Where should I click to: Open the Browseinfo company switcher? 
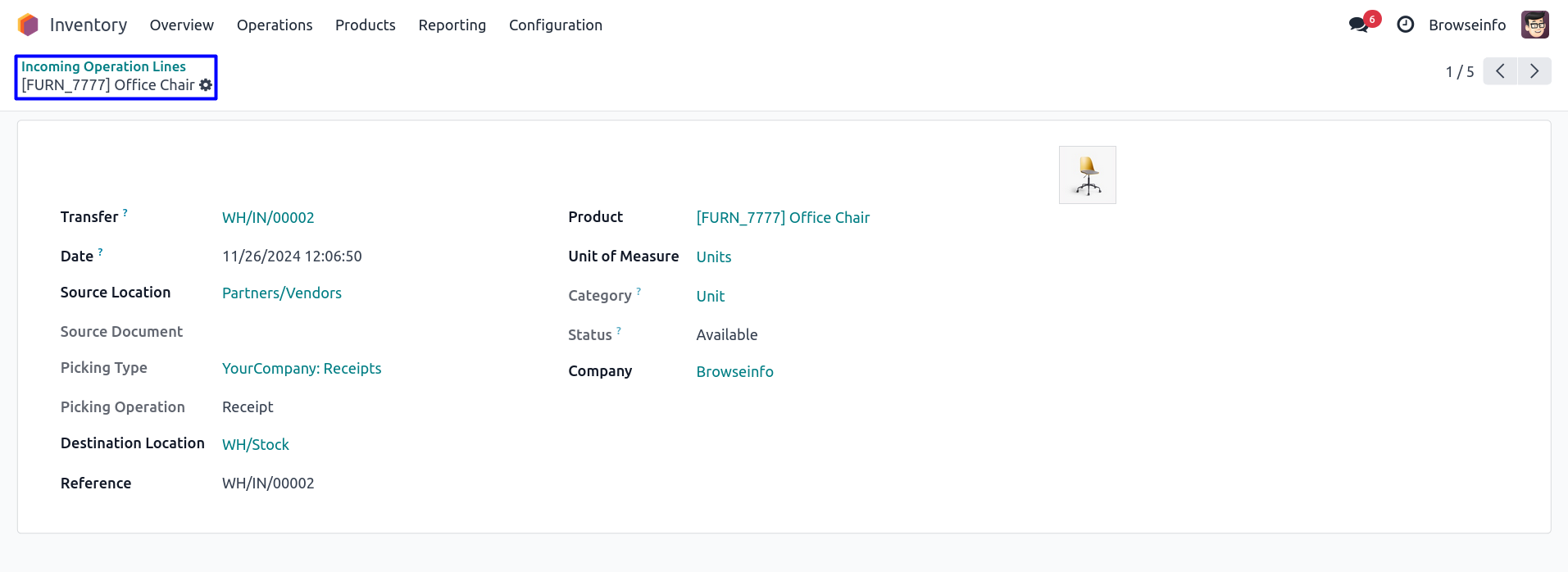coord(1466,25)
